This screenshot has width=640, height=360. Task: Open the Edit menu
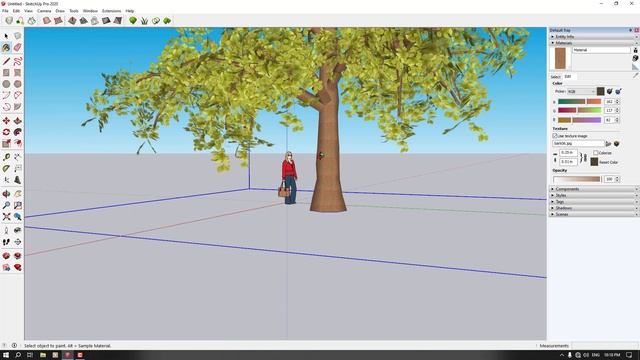pyautogui.click(x=16, y=11)
